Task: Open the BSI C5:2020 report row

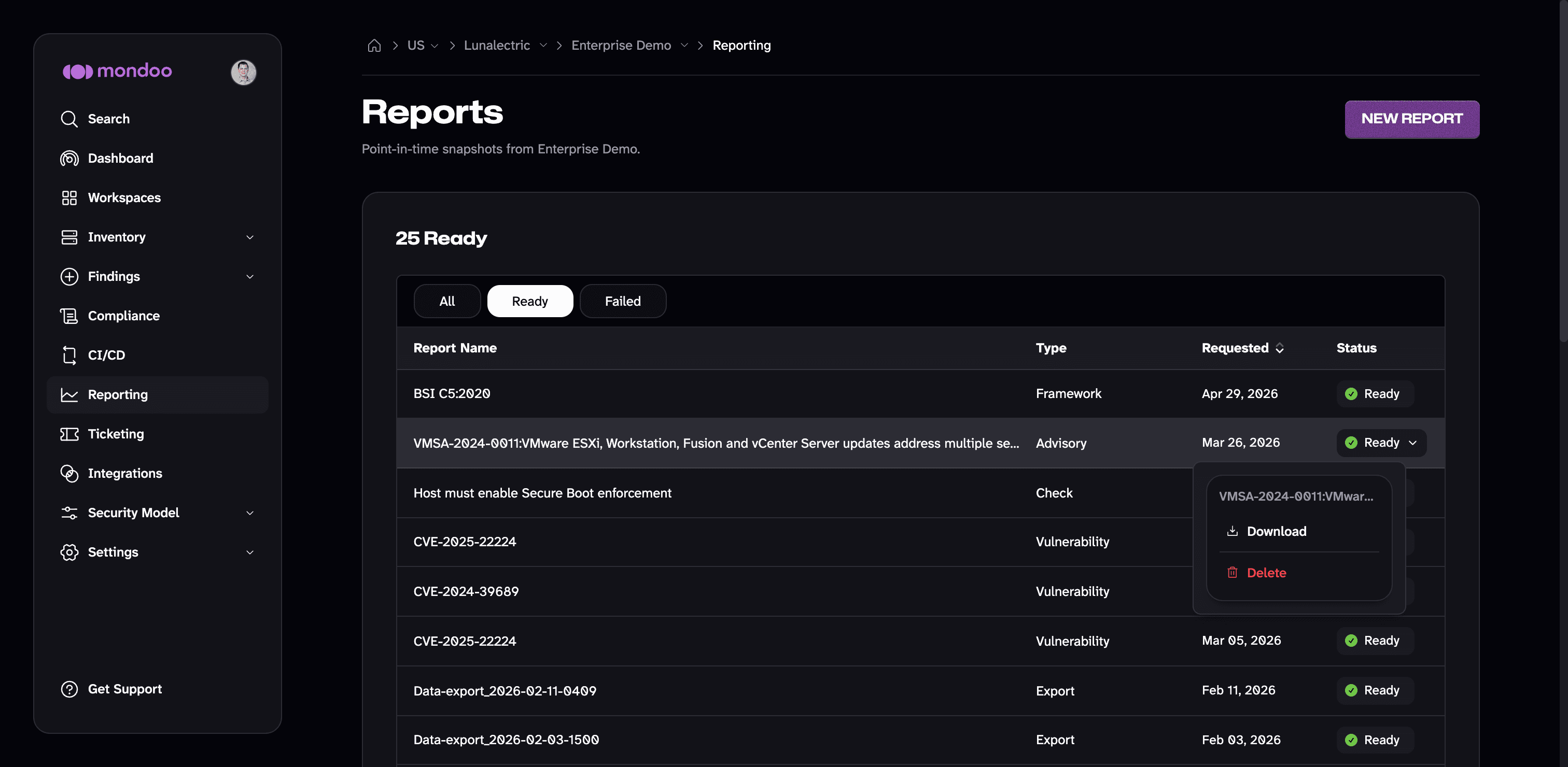Action: point(920,394)
